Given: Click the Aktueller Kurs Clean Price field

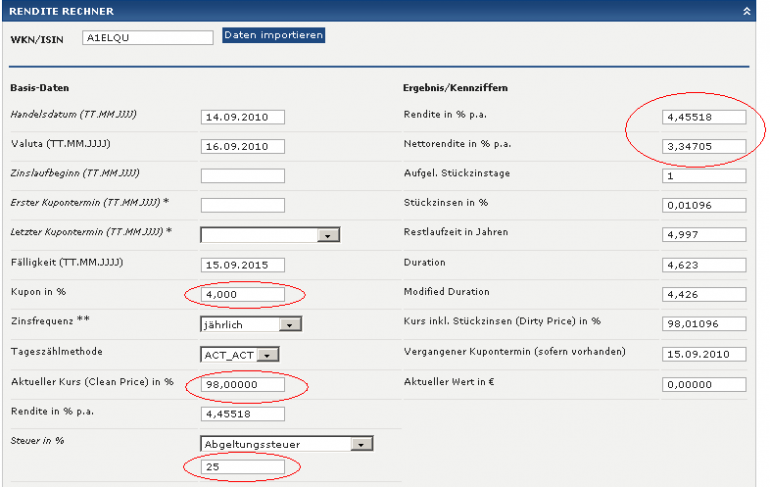Looking at the screenshot, I should (243, 384).
